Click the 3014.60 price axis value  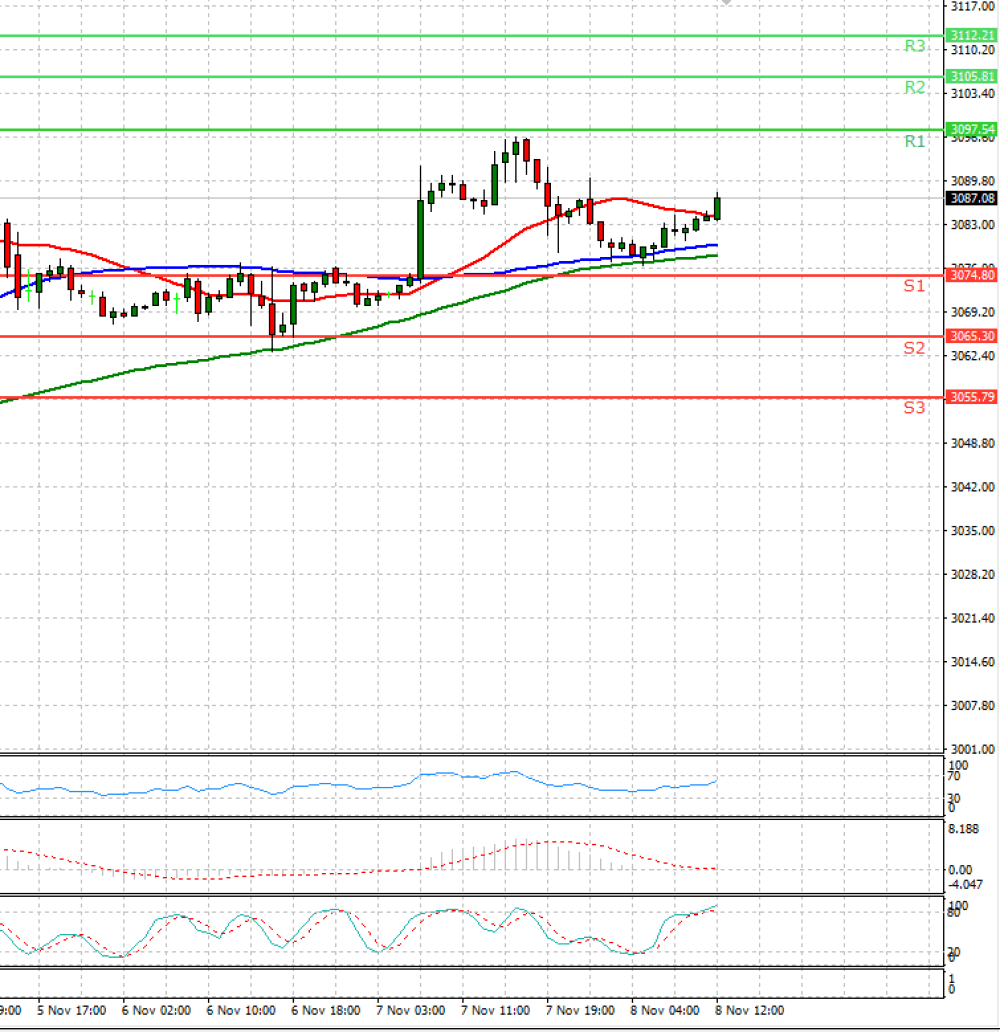tap(973, 662)
